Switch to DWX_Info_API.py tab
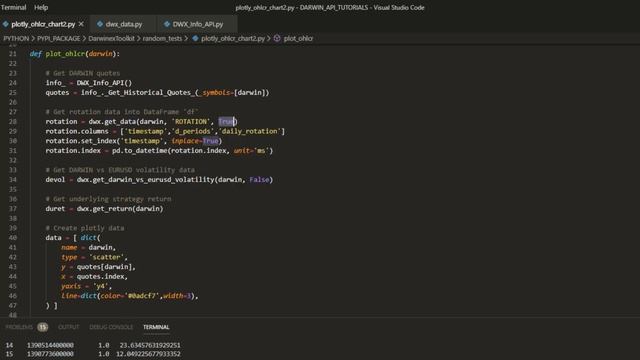This screenshot has height=360, width=640. (x=198, y=24)
